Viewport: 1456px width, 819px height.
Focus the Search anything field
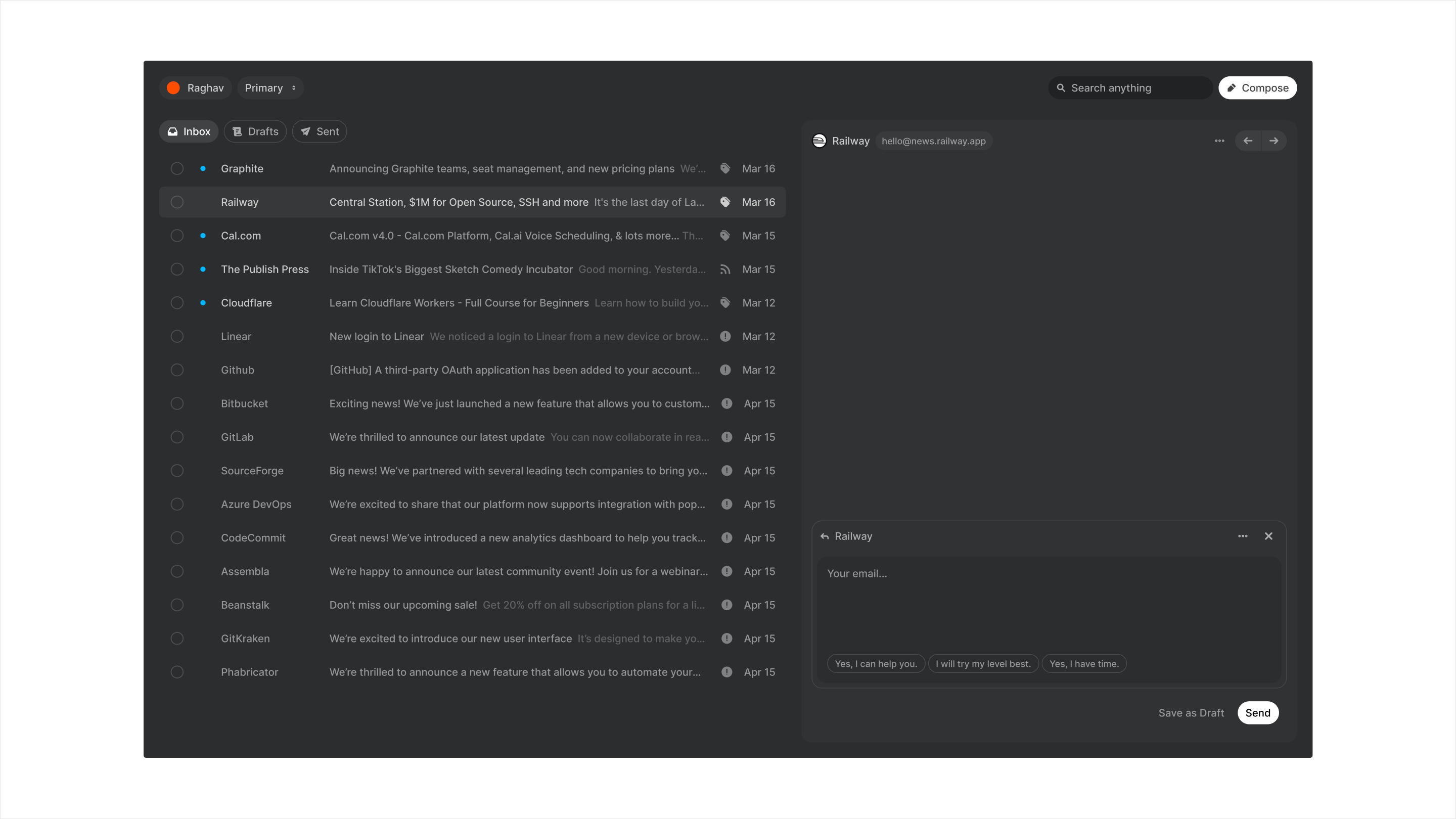[x=1130, y=87]
